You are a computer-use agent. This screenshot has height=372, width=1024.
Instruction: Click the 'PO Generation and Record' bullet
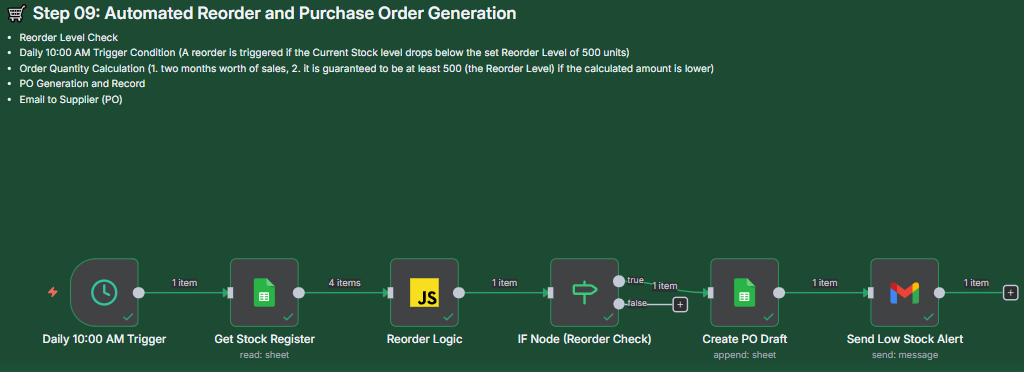point(82,84)
